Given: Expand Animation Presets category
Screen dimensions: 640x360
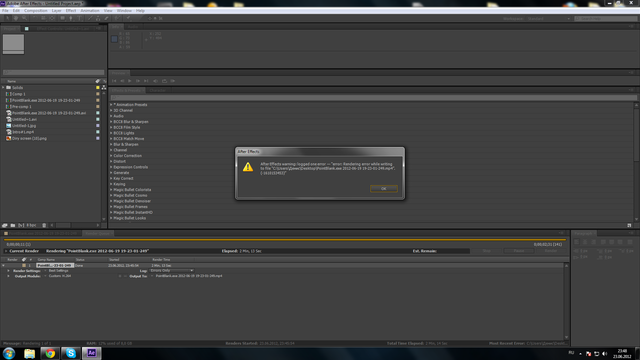Looking at the screenshot, I should coord(111,104).
